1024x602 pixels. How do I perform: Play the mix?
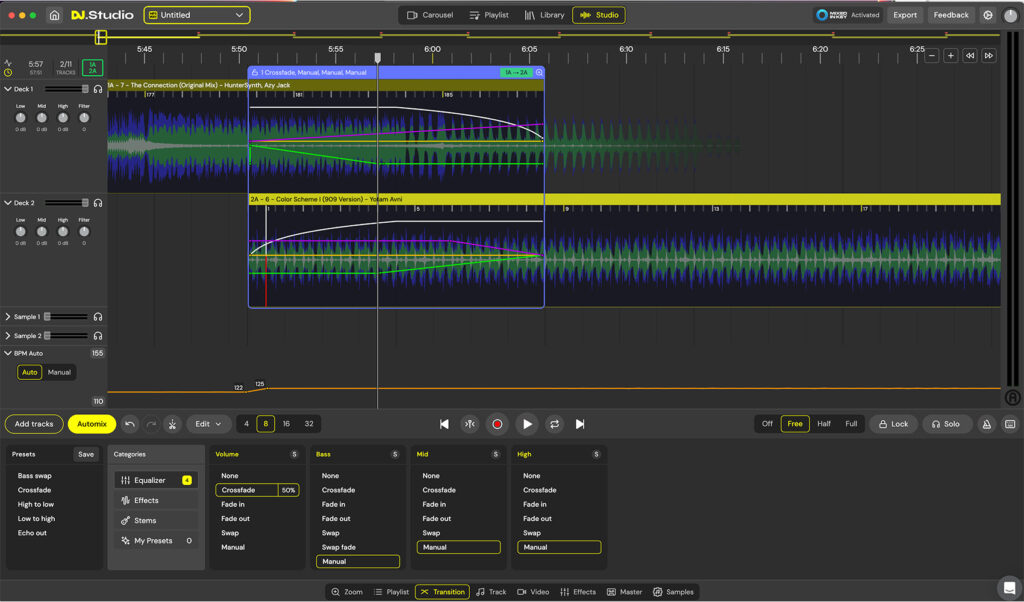pyautogui.click(x=526, y=424)
